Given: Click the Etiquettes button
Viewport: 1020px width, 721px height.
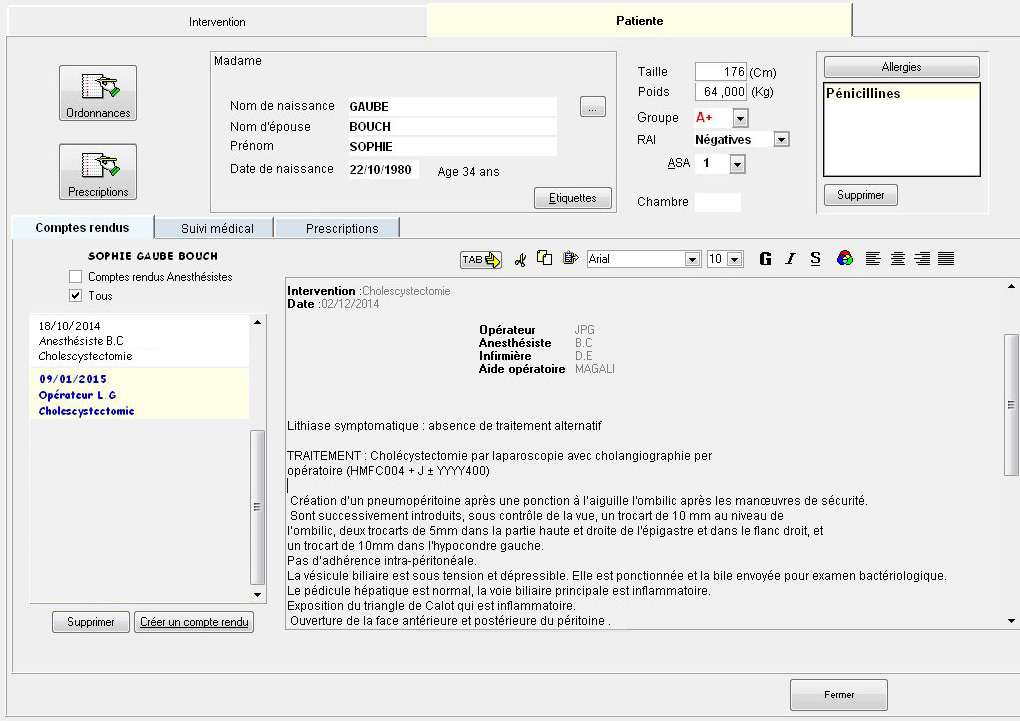Looking at the screenshot, I should pos(572,198).
